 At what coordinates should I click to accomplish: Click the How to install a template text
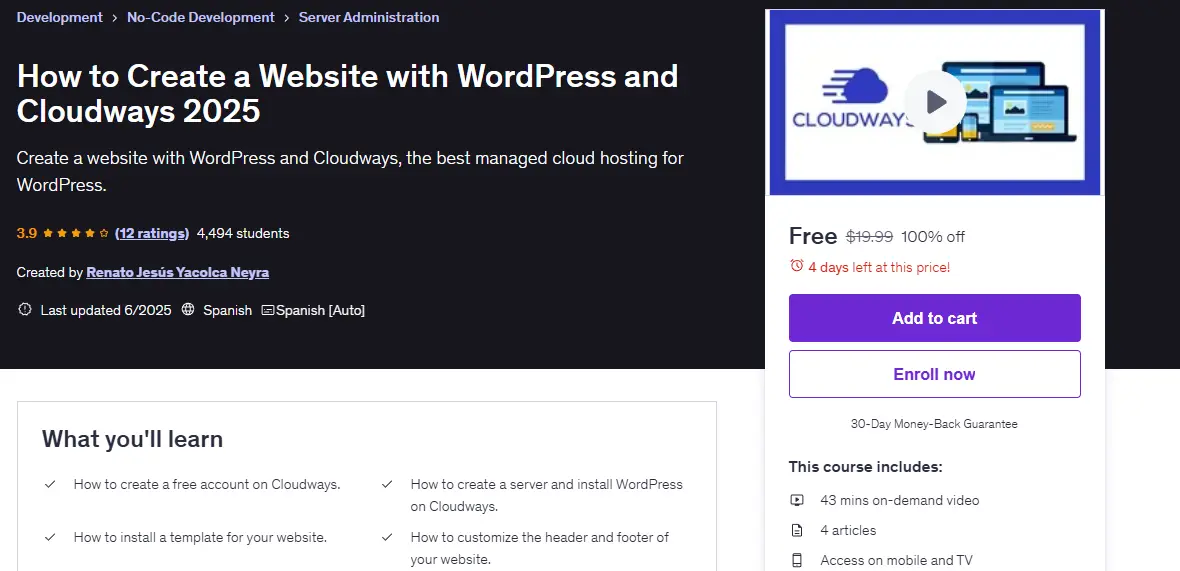pos(200,537)
